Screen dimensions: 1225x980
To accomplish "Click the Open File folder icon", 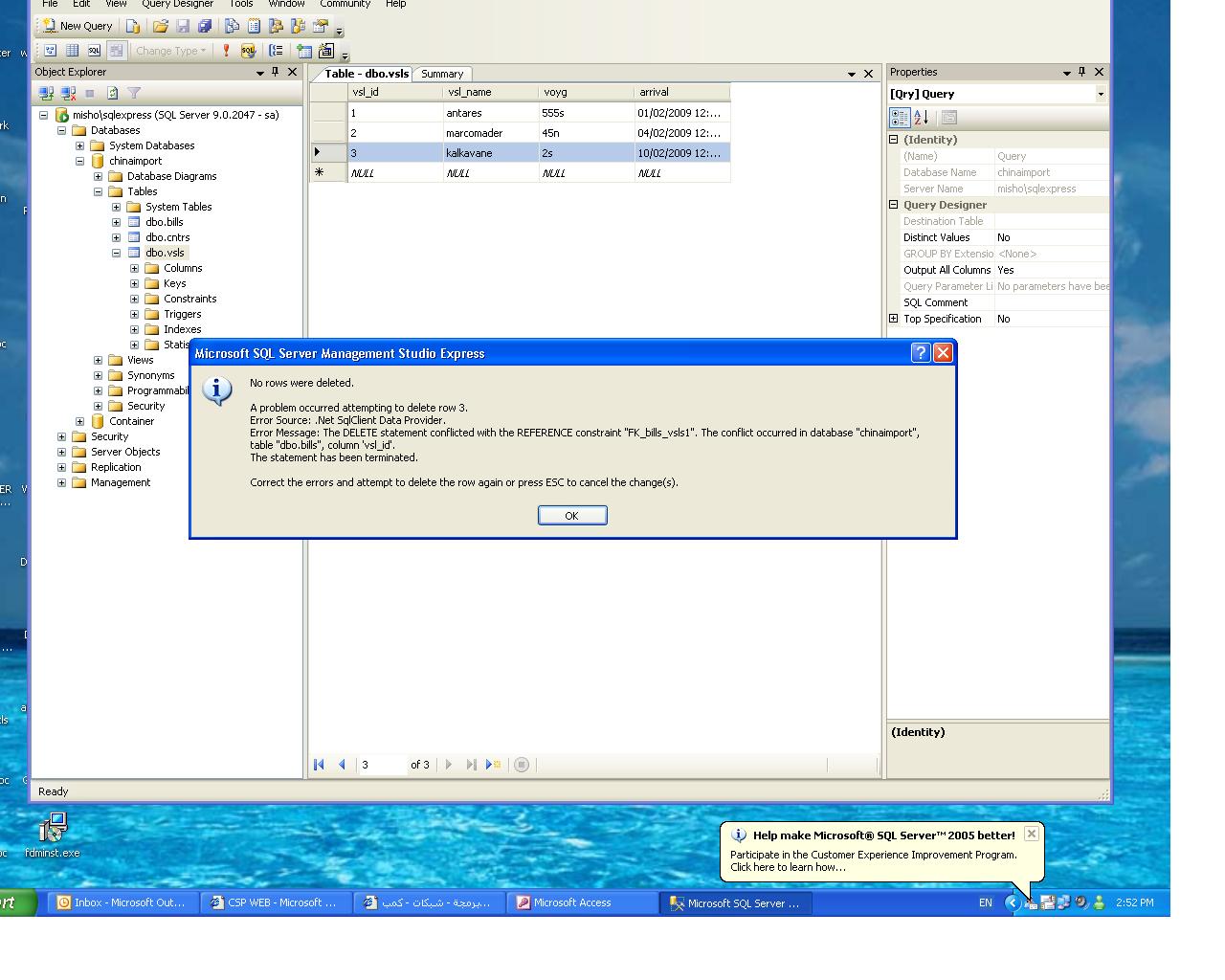I will 161,26.
